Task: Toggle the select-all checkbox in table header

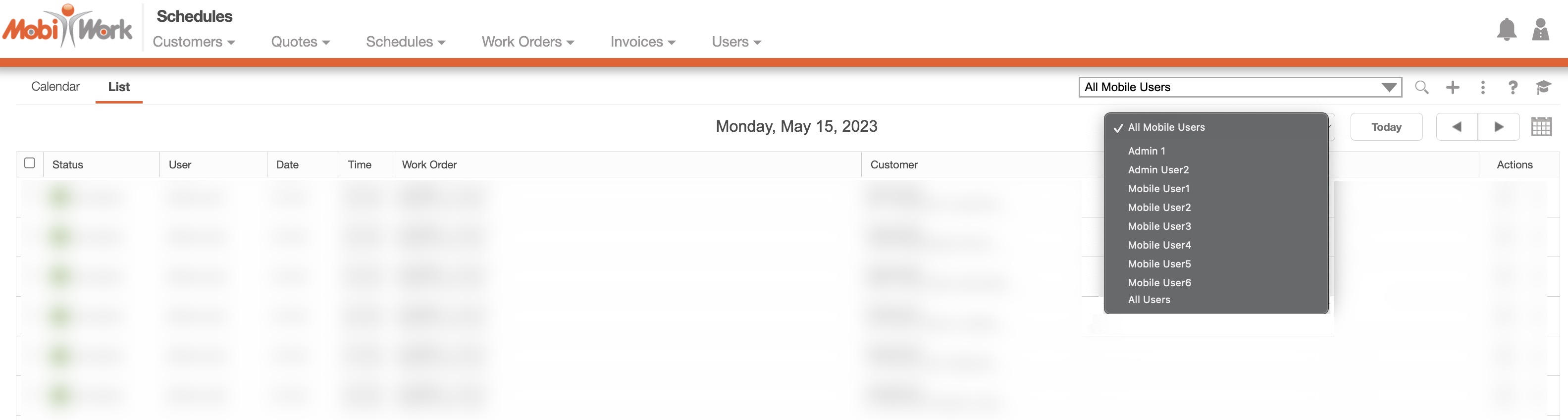Action: 29,162
